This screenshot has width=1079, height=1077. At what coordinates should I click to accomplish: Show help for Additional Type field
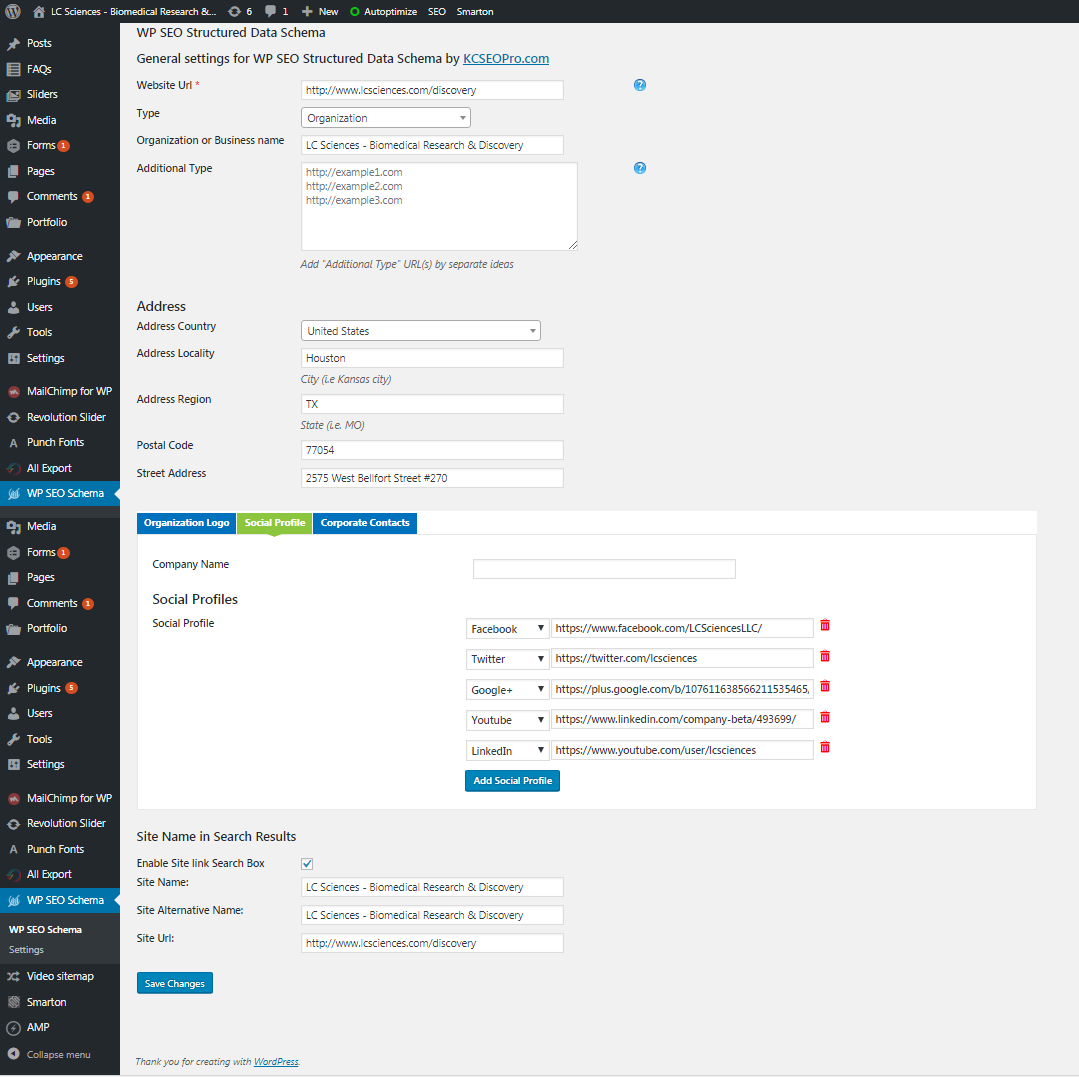pyautogui.click(x=640, y=168)
